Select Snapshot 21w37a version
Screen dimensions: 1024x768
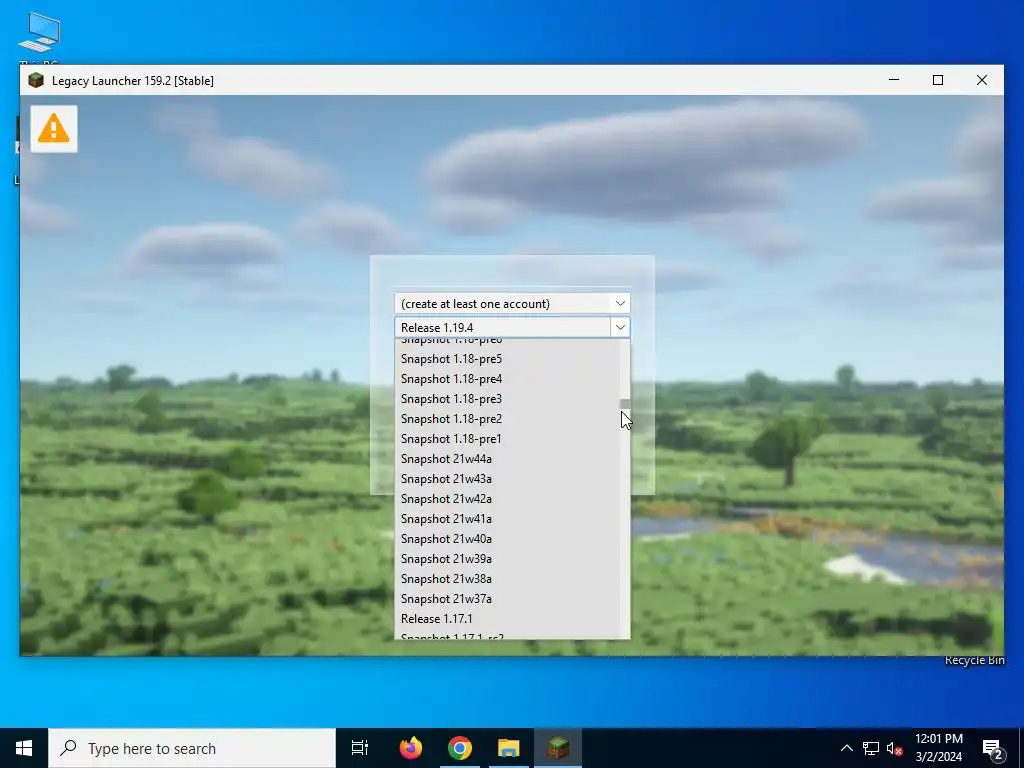point(507,599)
